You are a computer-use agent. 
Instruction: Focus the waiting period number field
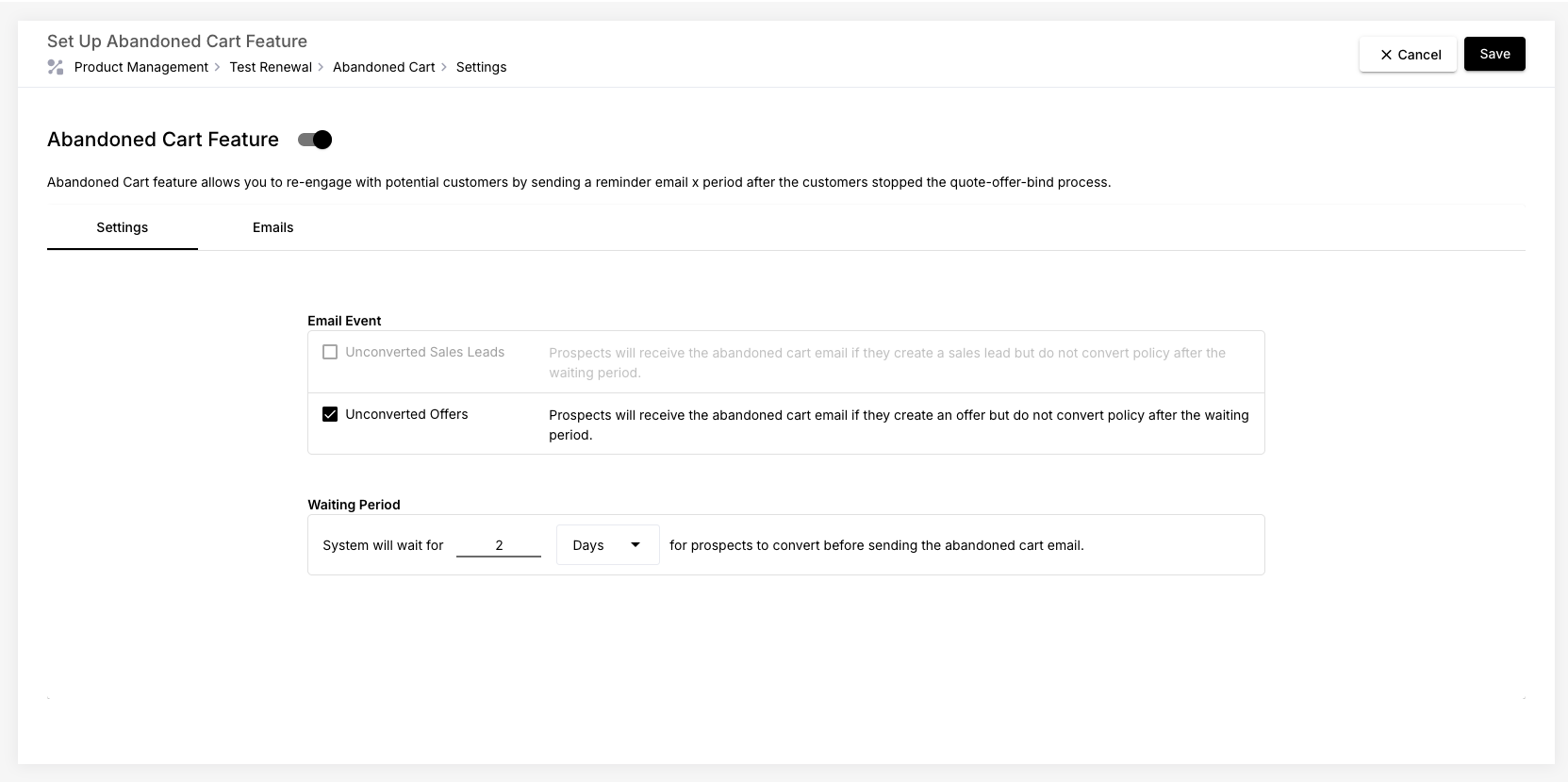(499, 545)
